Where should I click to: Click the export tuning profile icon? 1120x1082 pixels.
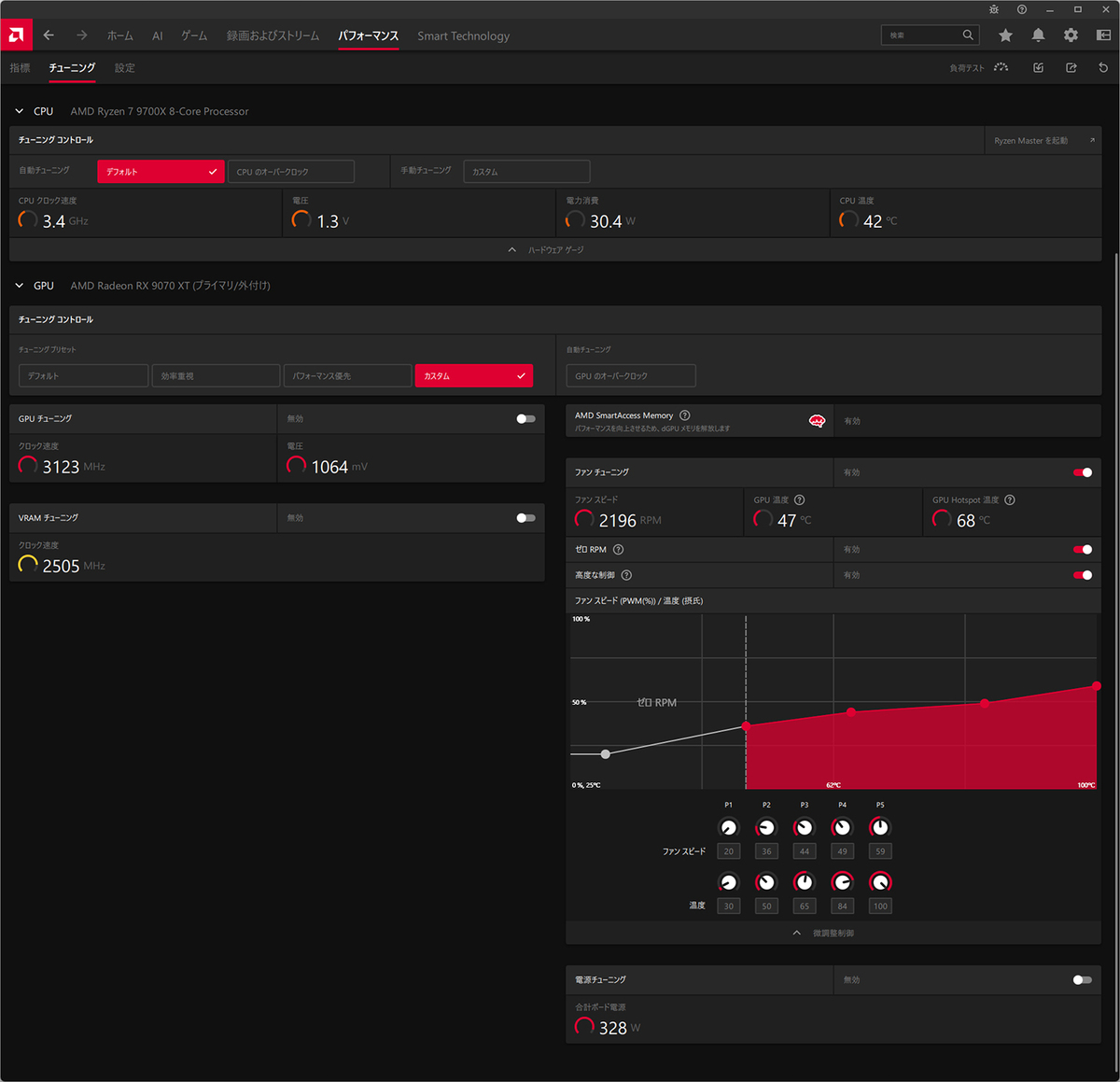click(1071, 67)
